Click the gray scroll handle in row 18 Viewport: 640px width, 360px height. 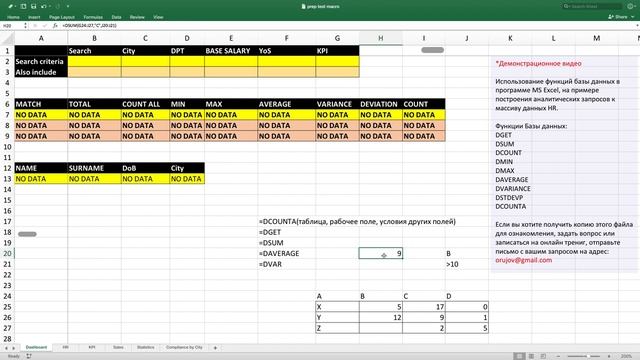[27, 234]
